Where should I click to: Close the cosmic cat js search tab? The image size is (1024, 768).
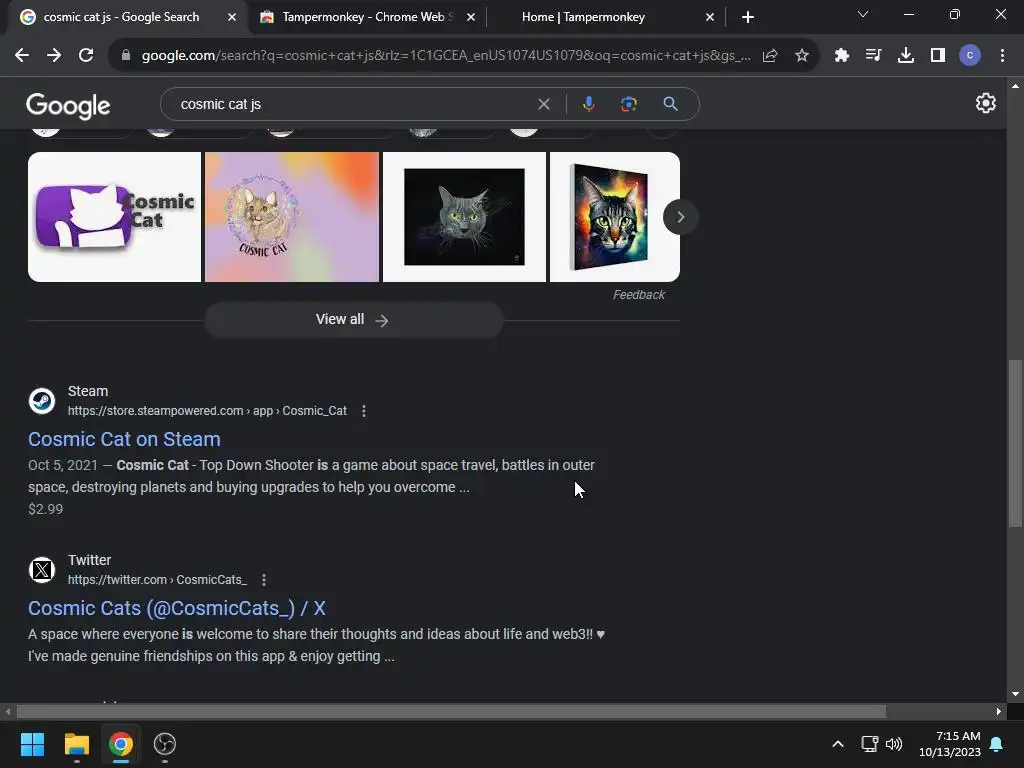pyautogui.click(x=232, y=18)
